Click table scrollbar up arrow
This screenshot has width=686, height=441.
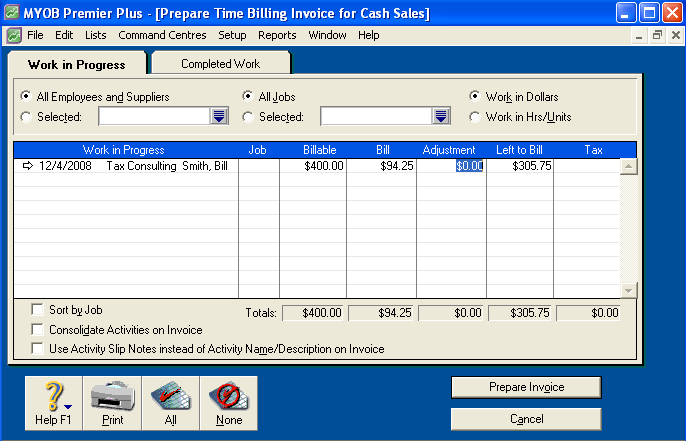628,166
